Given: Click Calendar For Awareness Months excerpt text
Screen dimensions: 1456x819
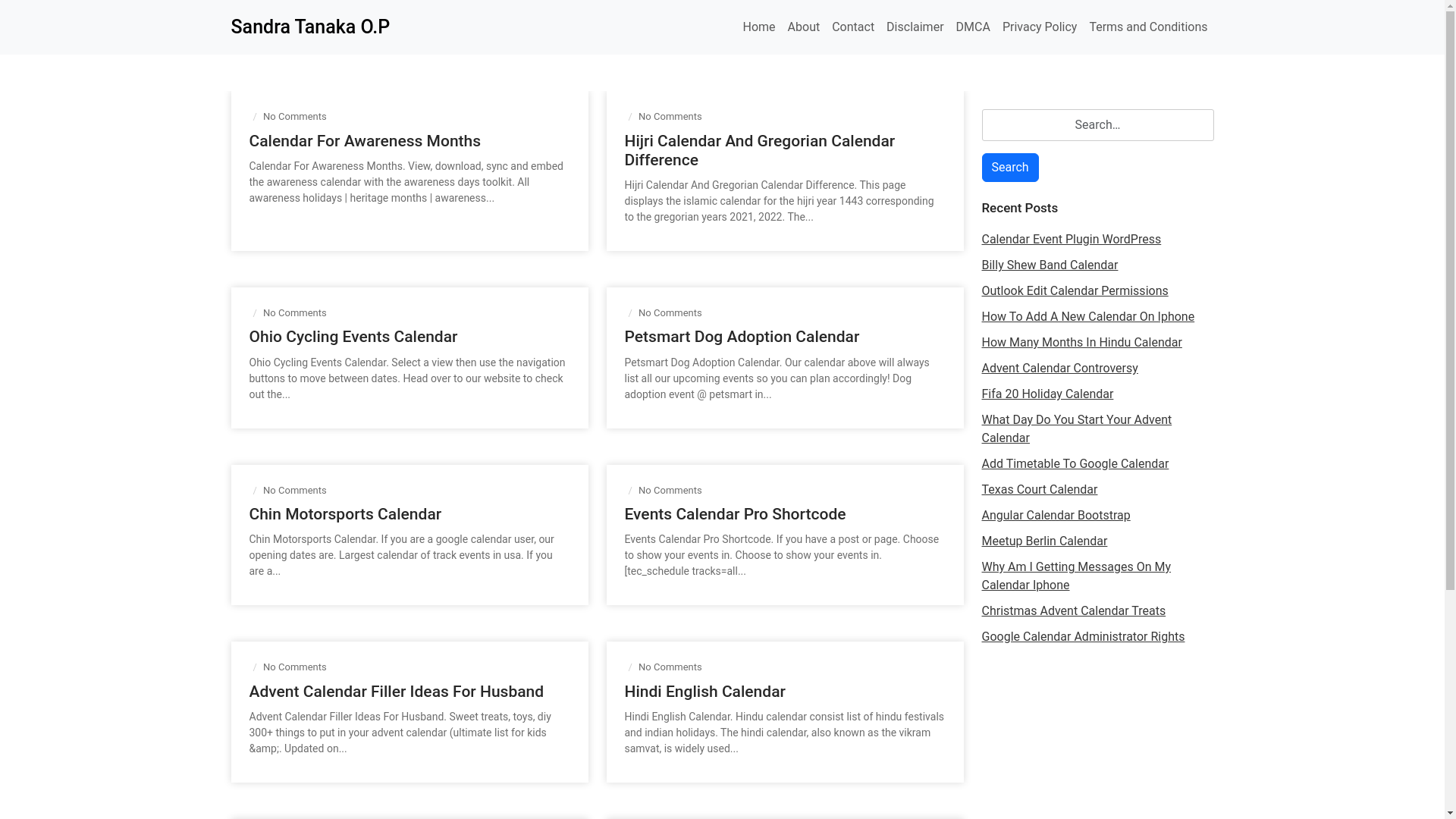Looking at the screenshot, I should 406,182.
